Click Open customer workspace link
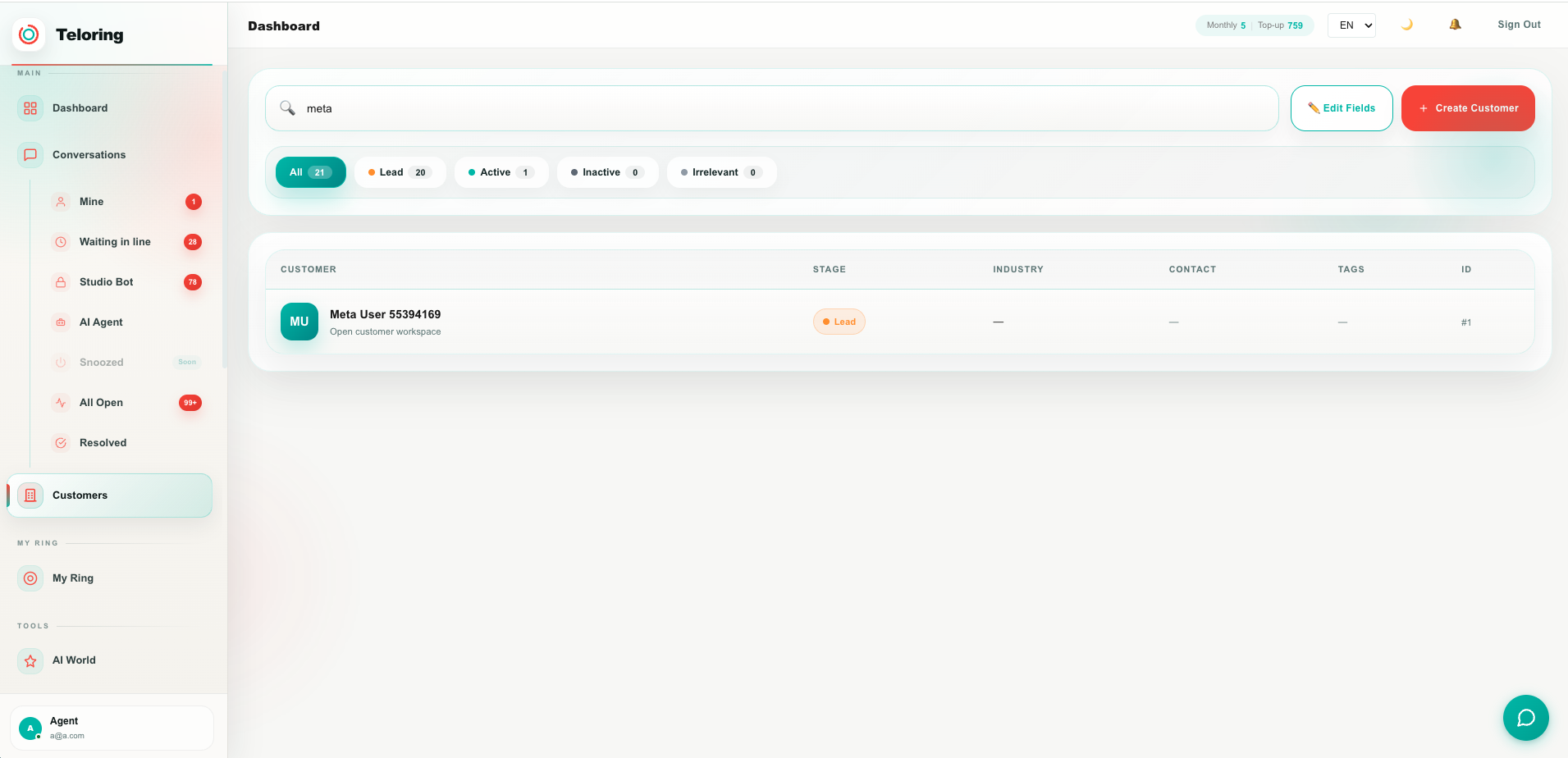Image resolution: width=1568 pixels, height=758 pixels. pyautogui.click(x=385, y=331)
